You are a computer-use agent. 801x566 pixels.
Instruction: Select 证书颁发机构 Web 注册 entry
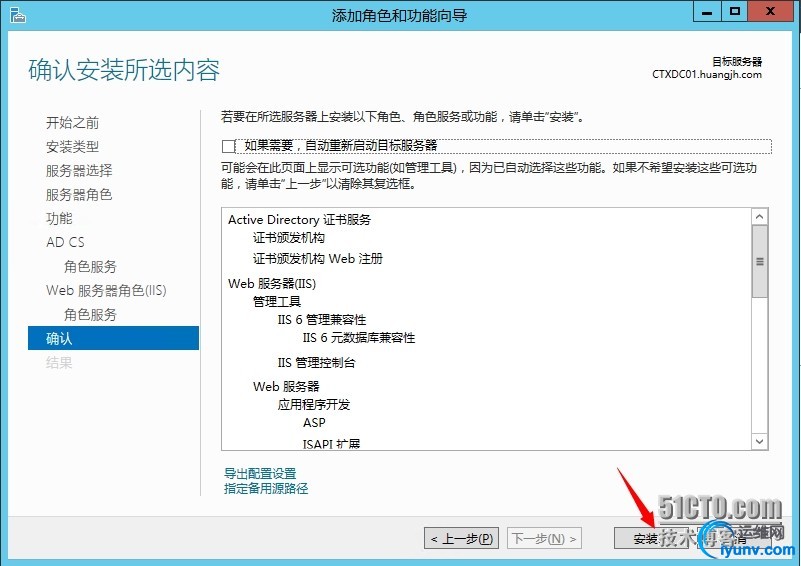pos(318,258)
